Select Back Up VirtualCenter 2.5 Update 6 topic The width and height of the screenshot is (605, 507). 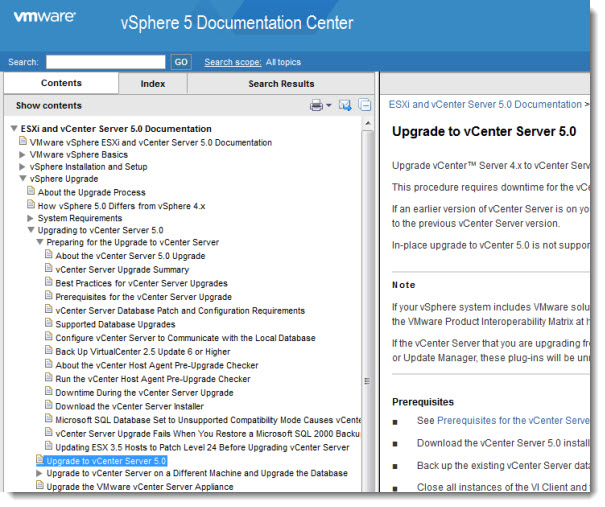tap(144, 353)
